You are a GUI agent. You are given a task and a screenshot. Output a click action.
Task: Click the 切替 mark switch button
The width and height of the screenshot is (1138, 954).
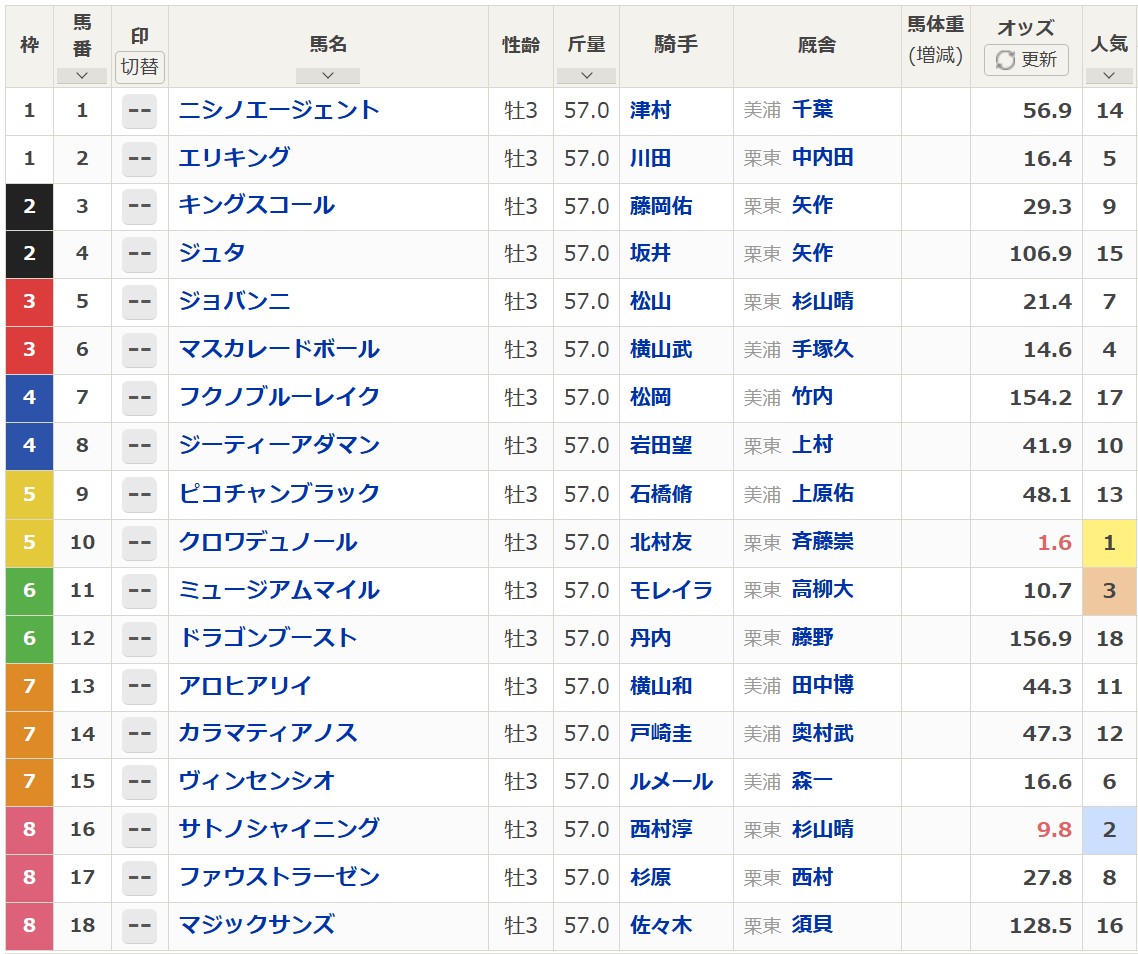coord(139,67)
